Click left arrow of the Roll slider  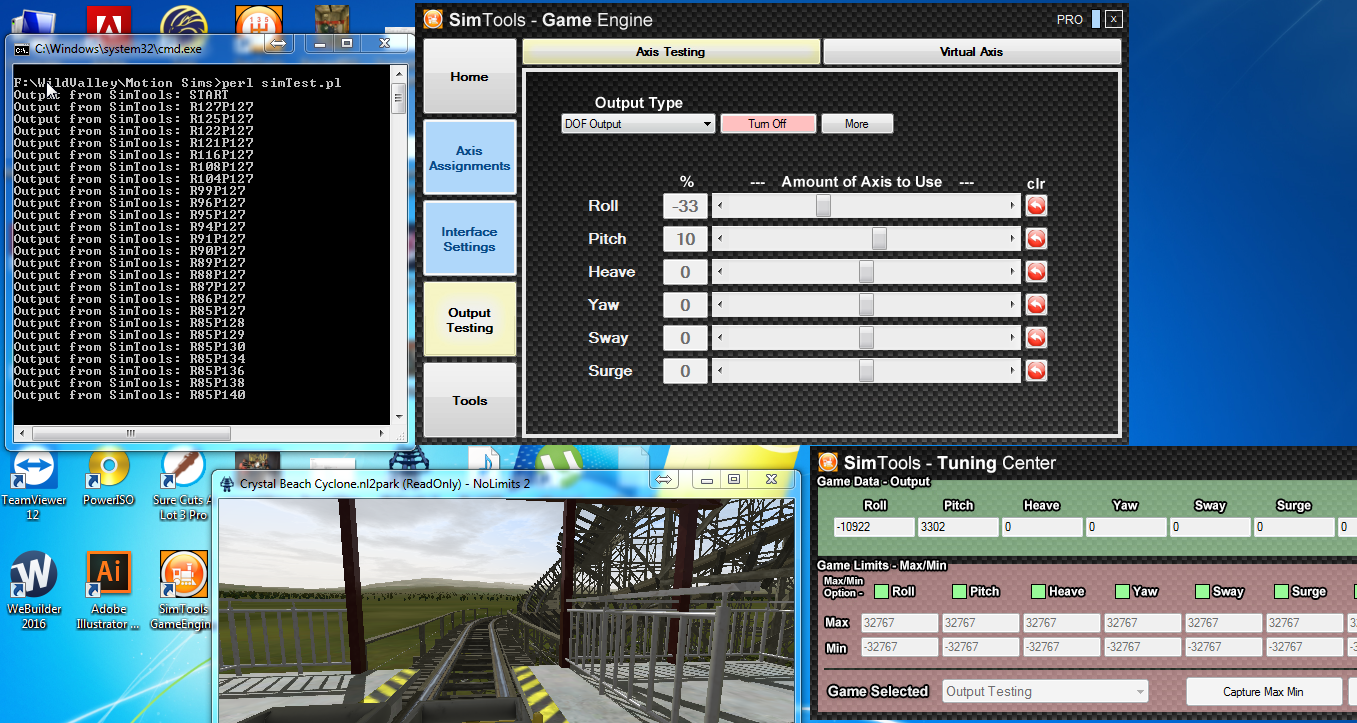(719, 206)
